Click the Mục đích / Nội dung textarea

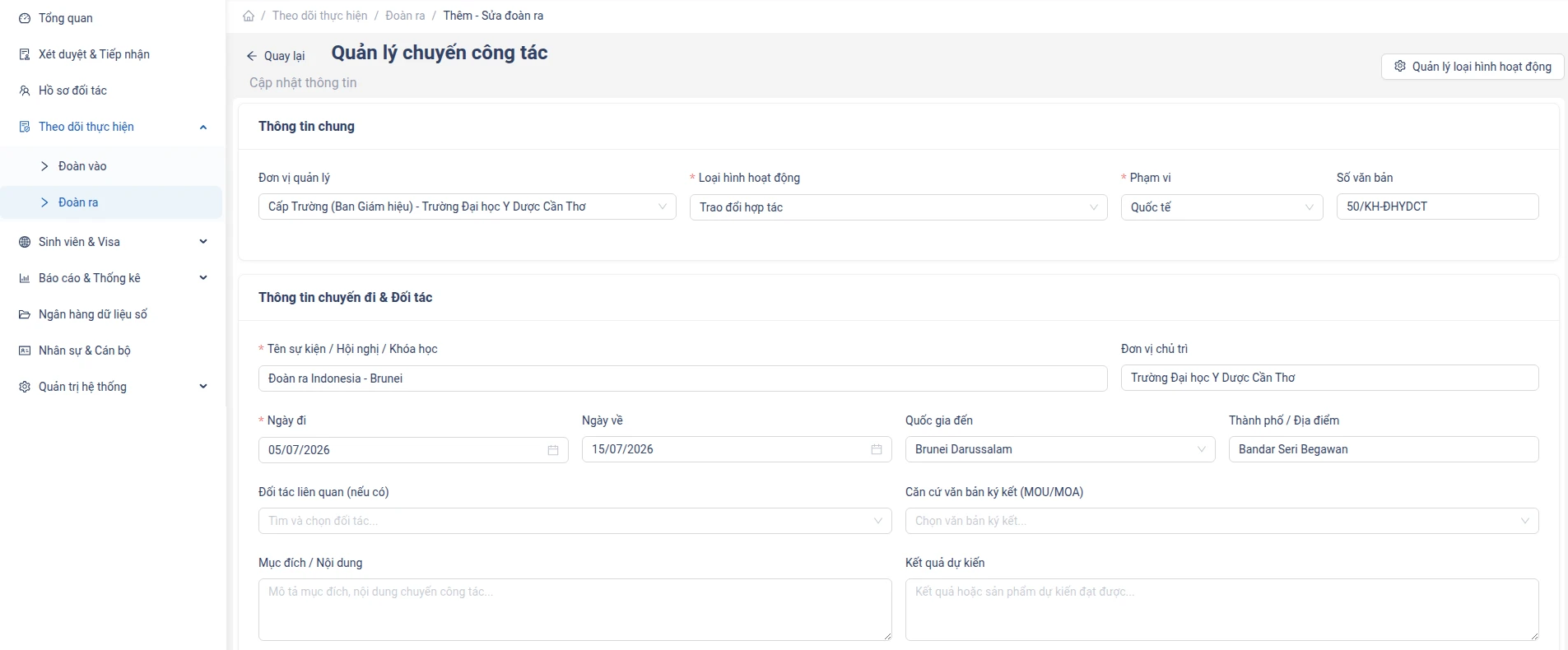[575, 610]
